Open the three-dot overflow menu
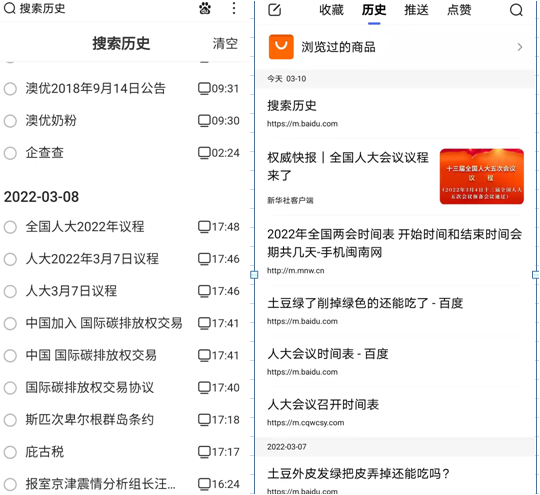The image size is (540, 495). pyautogui.click(x=234, y=8)
